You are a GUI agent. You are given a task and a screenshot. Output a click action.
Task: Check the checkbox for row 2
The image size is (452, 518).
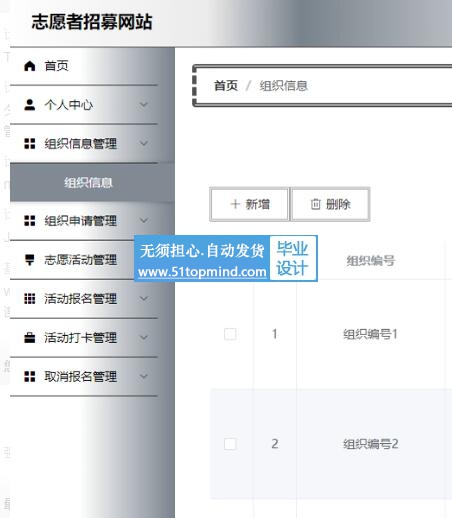click(230, 444)
